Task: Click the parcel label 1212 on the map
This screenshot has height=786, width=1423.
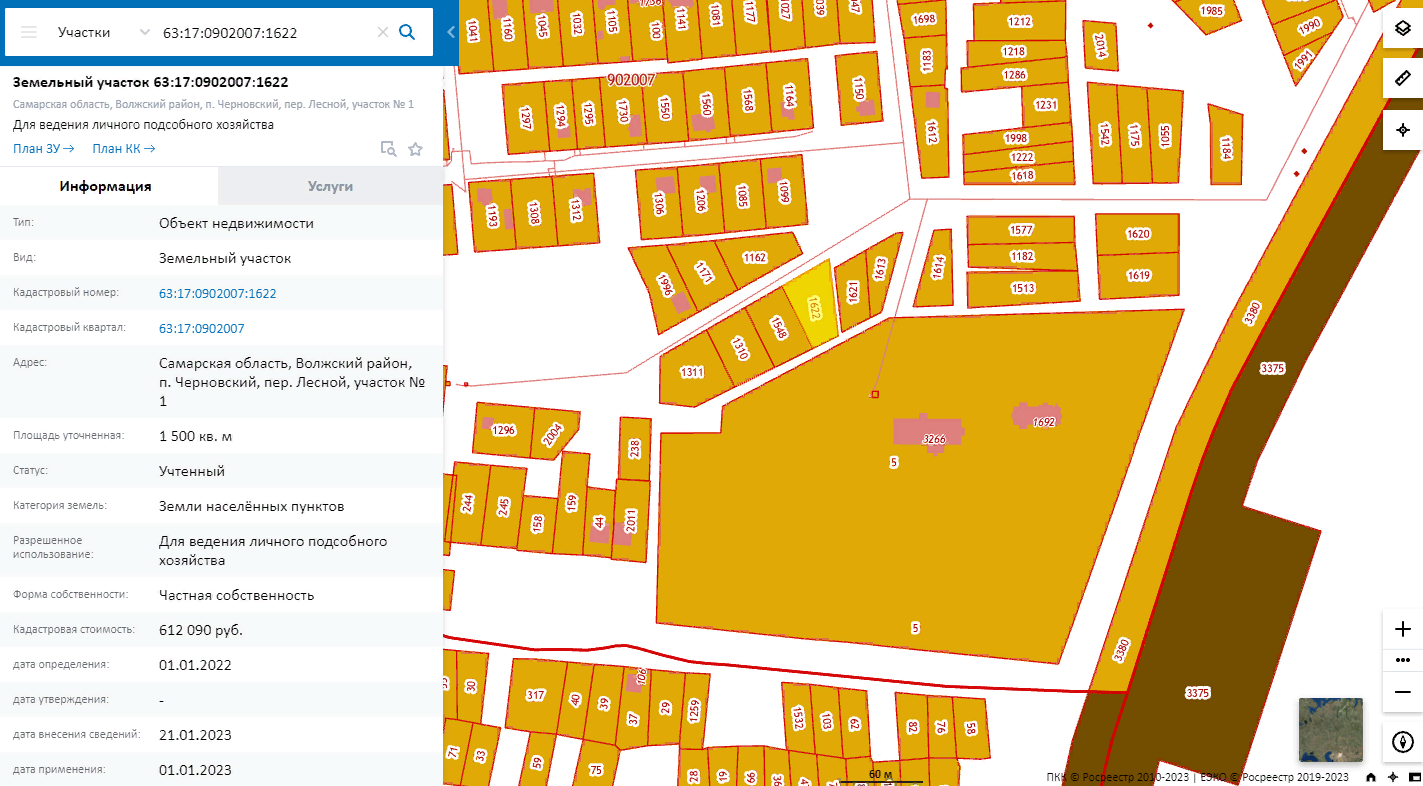Action: (x=1019, y=21)
